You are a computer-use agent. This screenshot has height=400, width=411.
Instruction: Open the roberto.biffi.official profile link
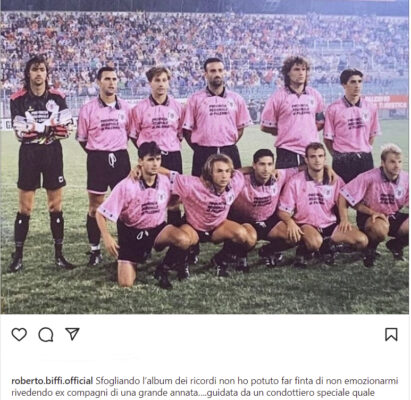click(52, 381)
